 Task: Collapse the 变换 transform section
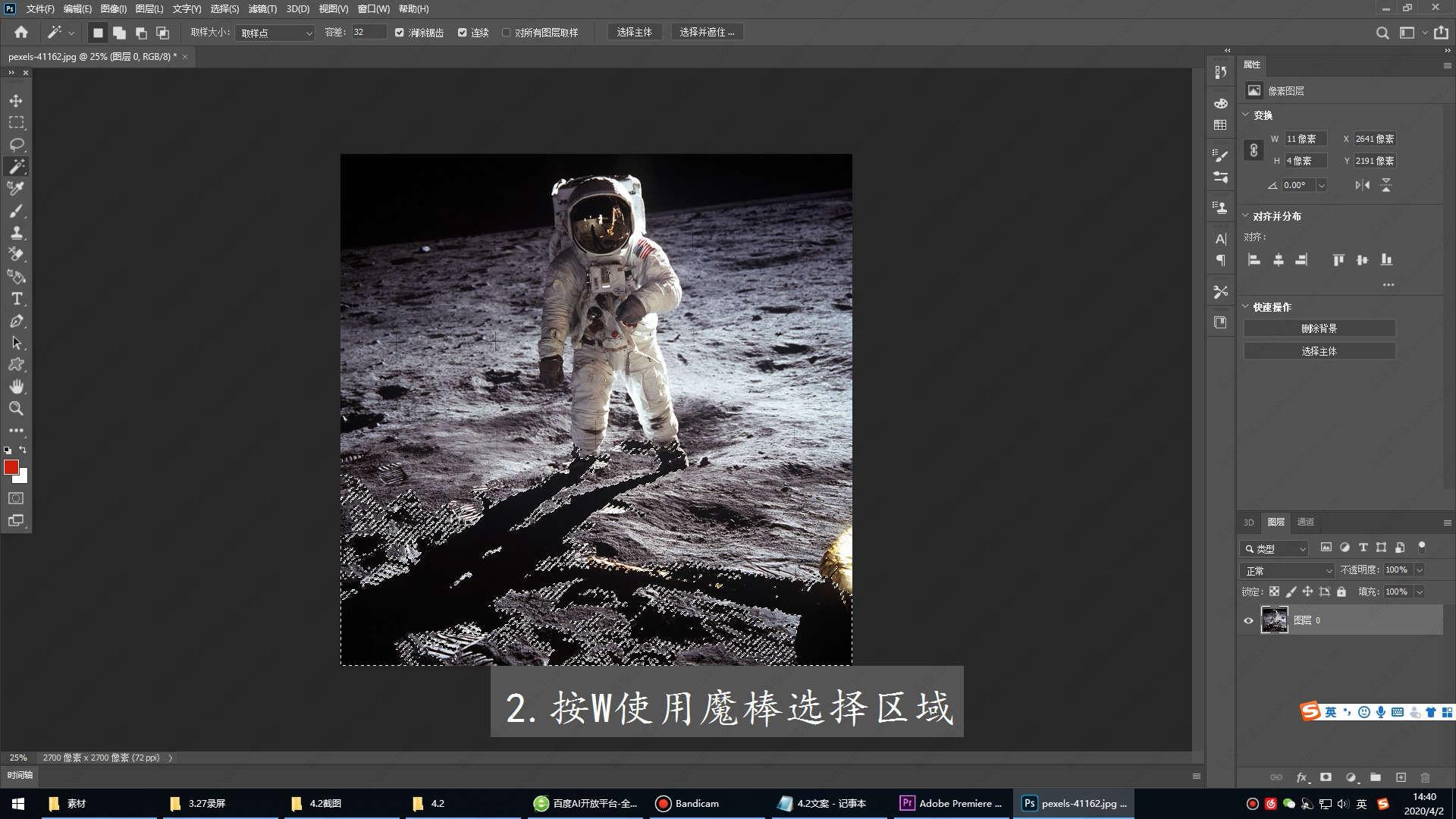pos(1245,115)
